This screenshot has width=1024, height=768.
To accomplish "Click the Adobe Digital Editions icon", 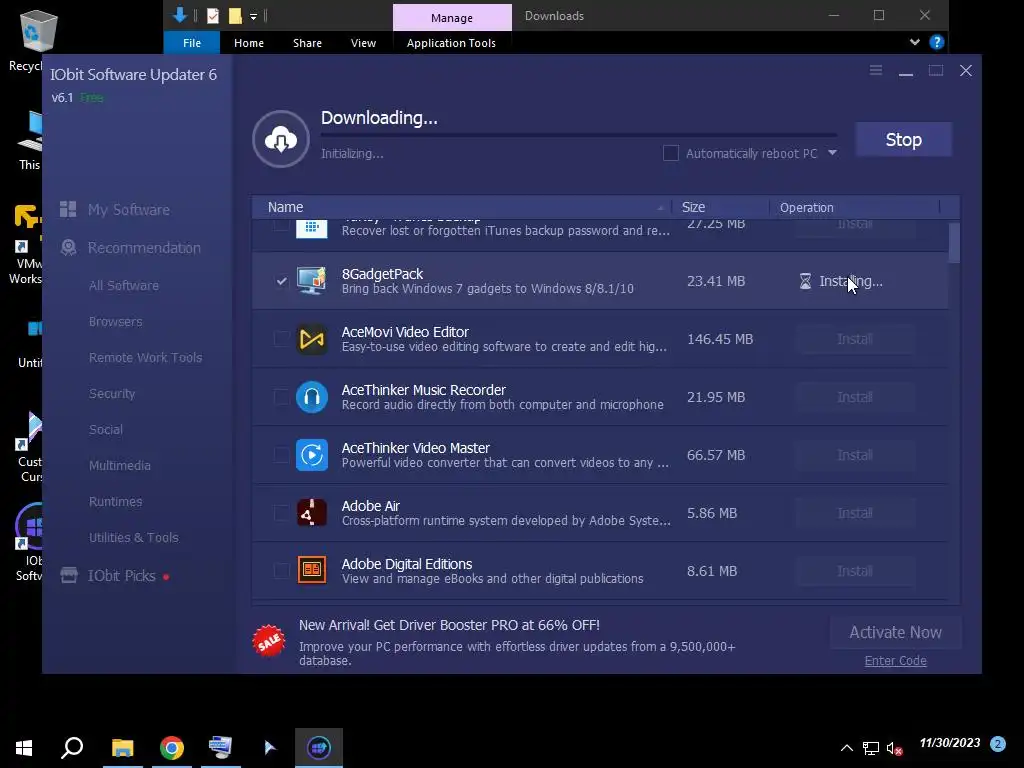I will click(x=312, y=570).
